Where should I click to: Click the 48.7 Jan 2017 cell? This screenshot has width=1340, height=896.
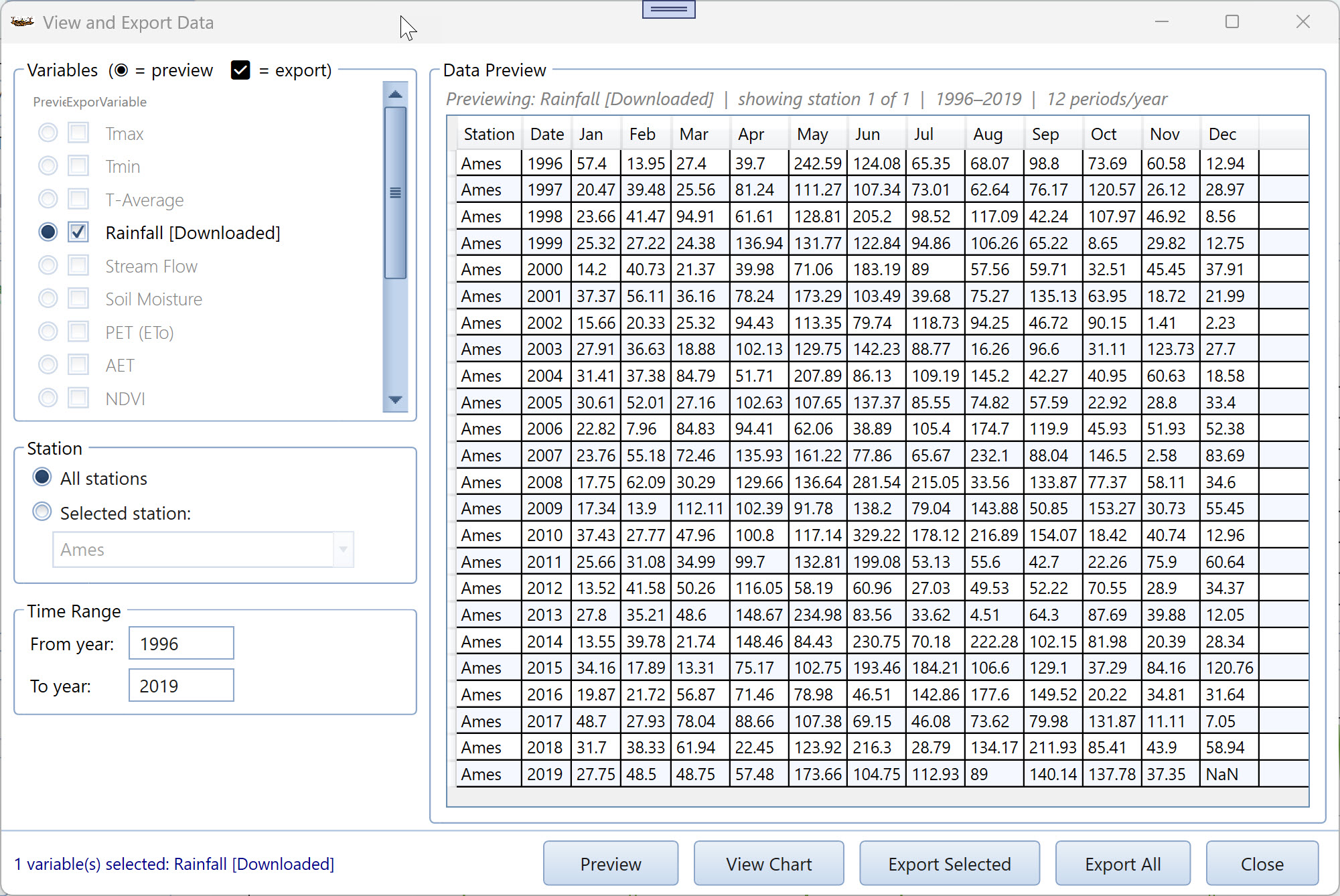597,721
